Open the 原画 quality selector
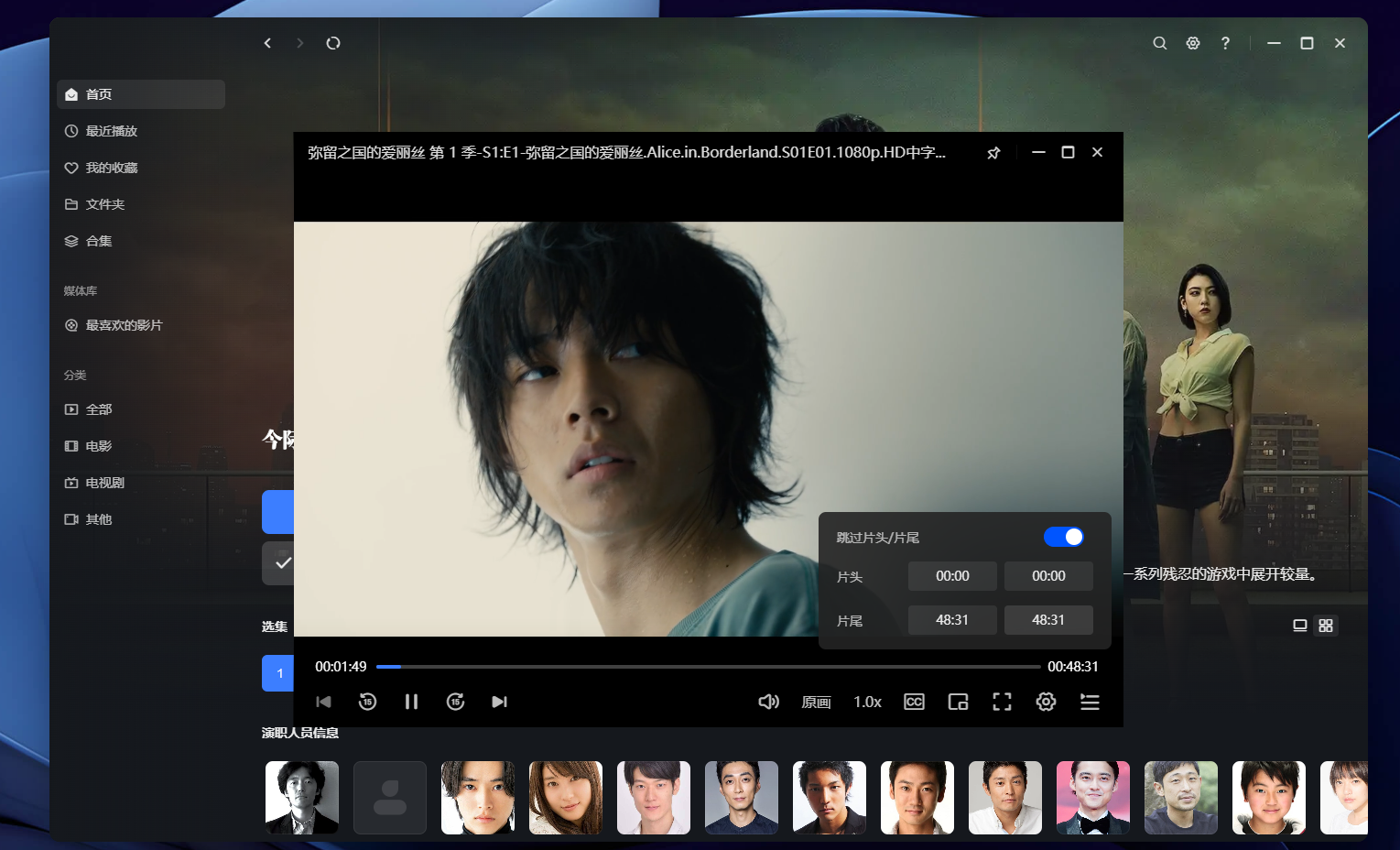This screenshot has width=1400, height=850. pyautogui.click(x=816, y=703)
